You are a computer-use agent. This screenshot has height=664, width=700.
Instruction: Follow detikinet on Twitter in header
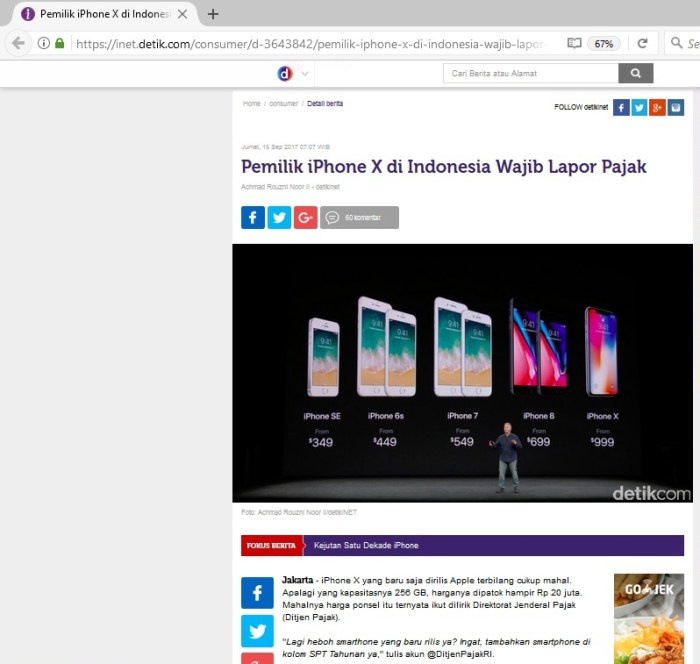639,107
